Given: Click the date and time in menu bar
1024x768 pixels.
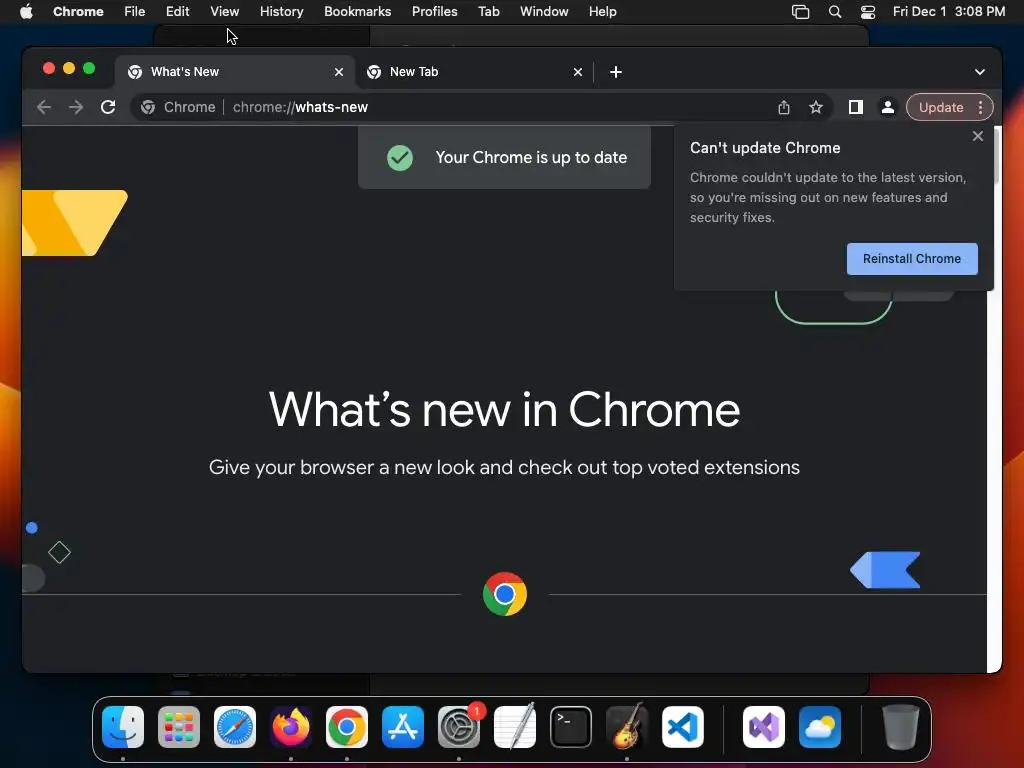Looking at the screenshot, I should point(949,12).
